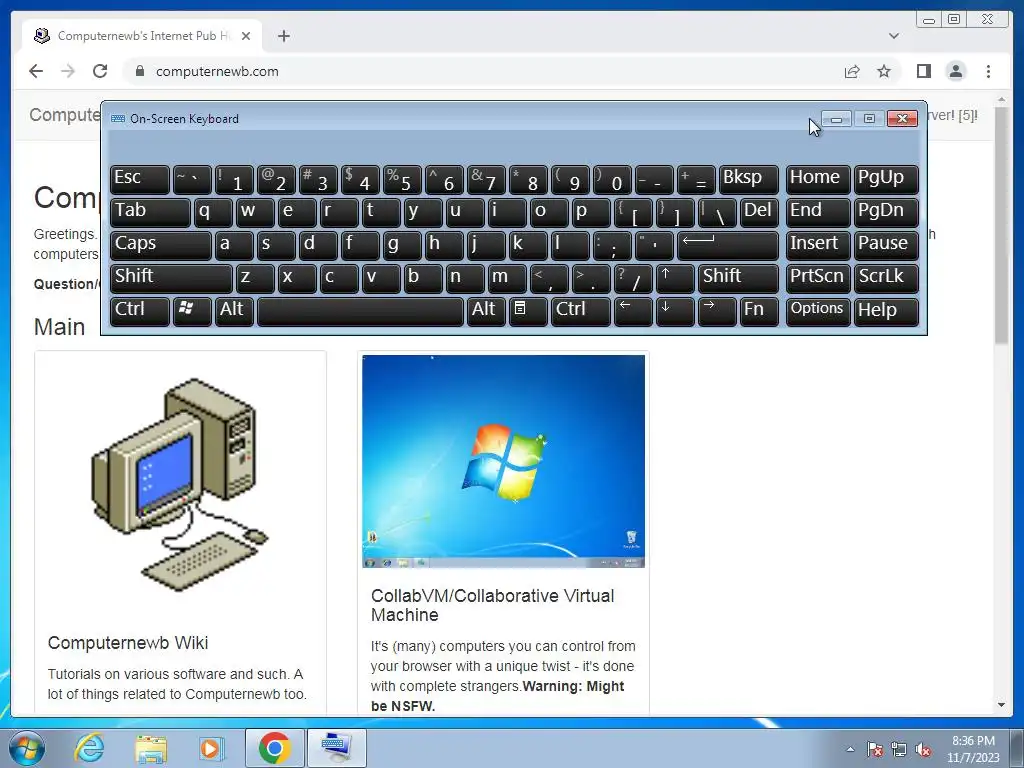Reload the computernewb.com page
Viewport: 1024px width, 768px height.
click(x=100, y=71)
